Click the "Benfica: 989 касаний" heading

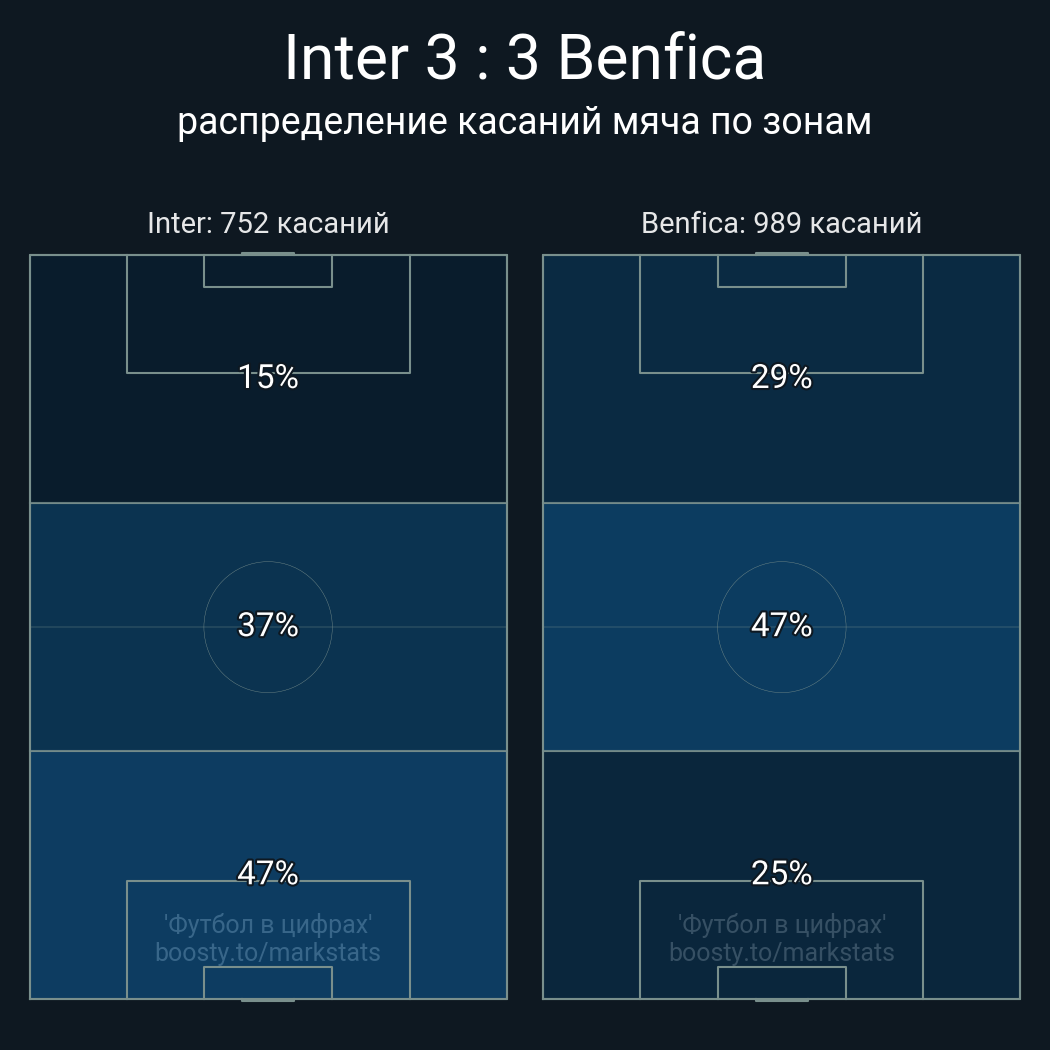781,223
